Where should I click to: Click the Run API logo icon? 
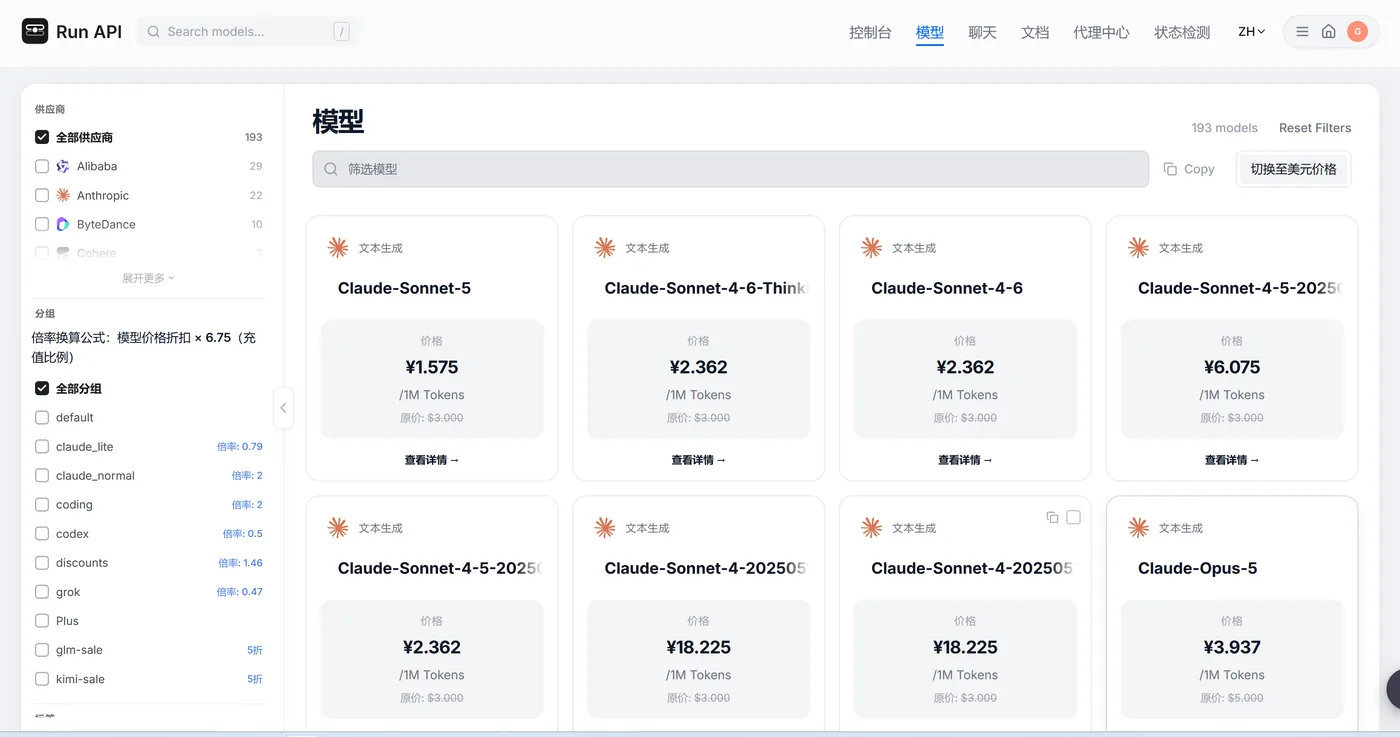click(x=35, y=31)
